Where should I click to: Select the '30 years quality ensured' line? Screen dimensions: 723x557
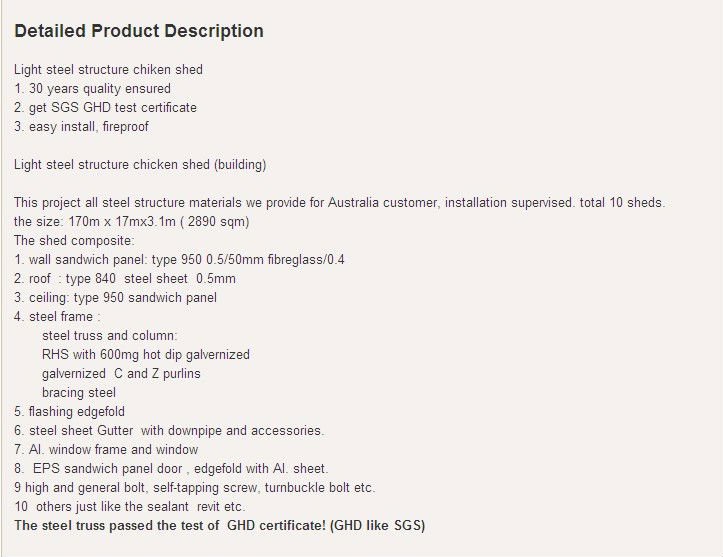(x=92, y=89)
